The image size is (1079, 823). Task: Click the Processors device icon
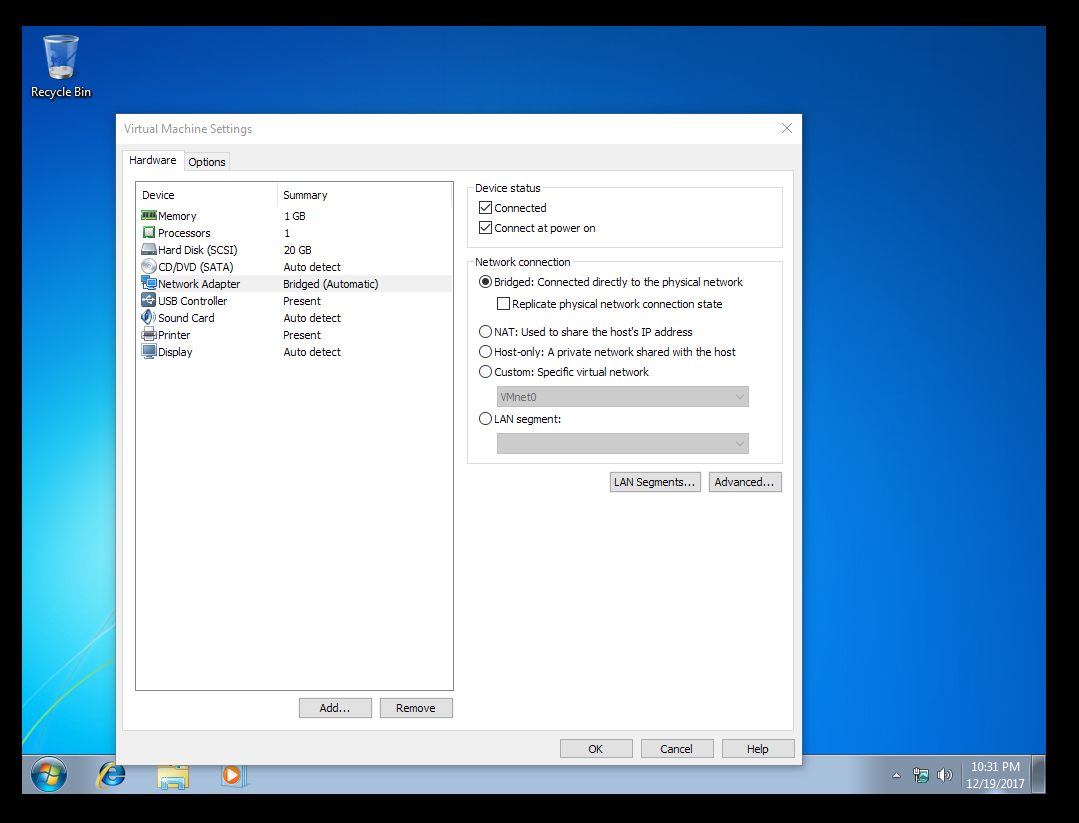click(148, 232)
